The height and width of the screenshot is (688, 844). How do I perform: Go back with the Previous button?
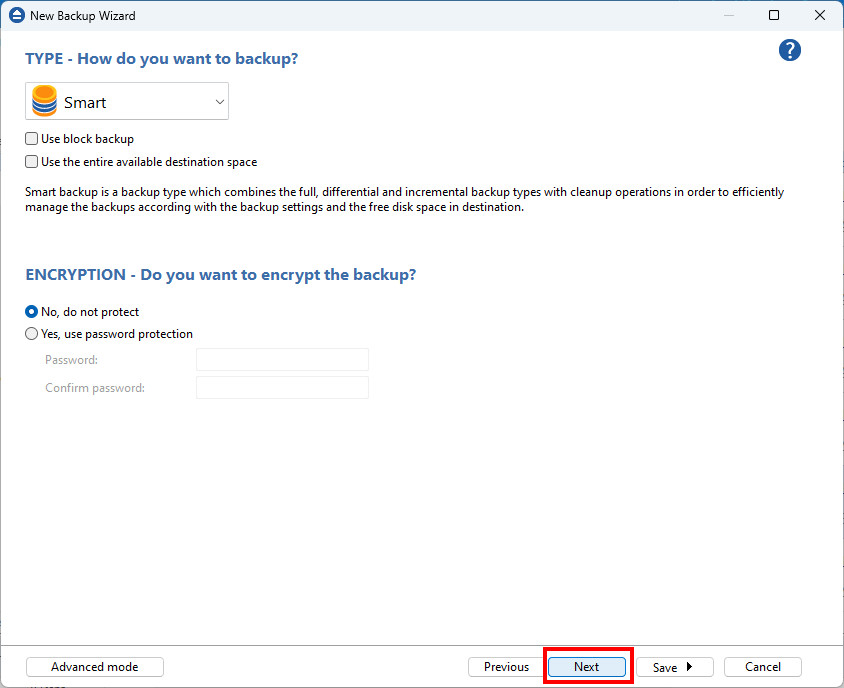coord(506,667)
